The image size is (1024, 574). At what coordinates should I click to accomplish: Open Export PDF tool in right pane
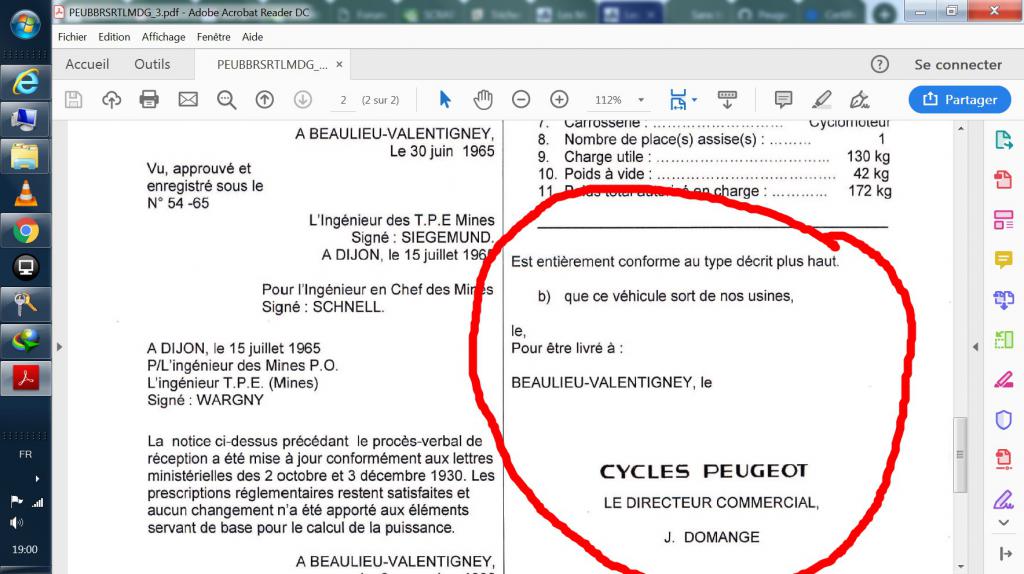coord(1004,140)
